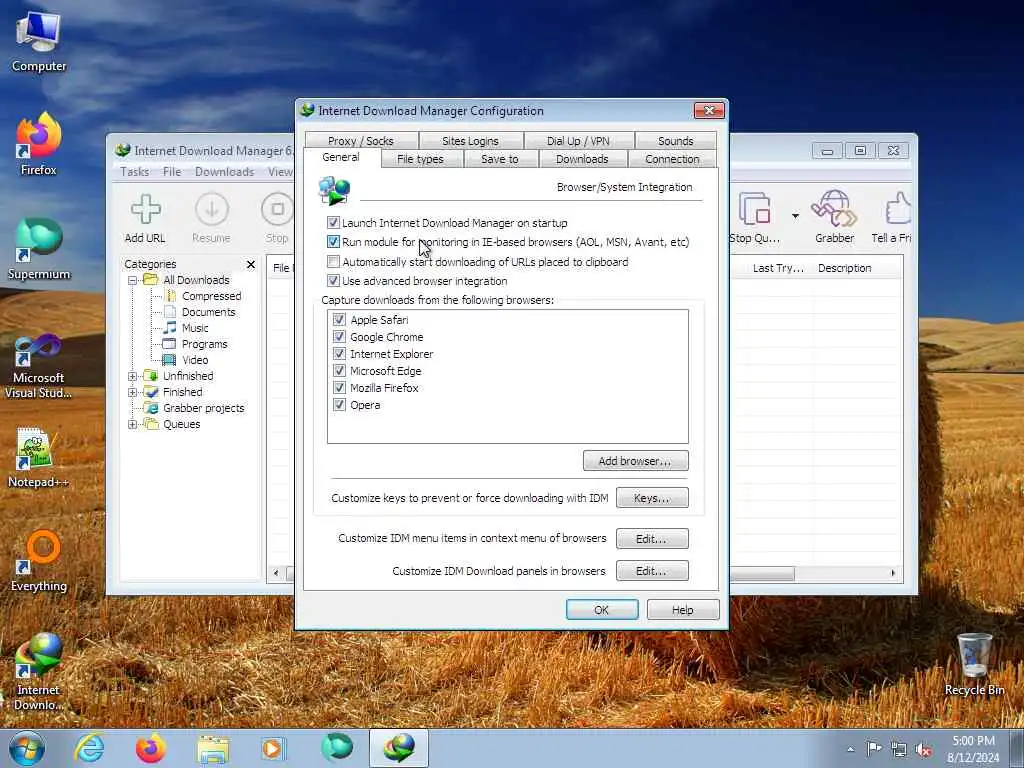The image size is (1024, 768).
Task: Open Action Center flag tray icon
Action: click(x=874, y=748)
